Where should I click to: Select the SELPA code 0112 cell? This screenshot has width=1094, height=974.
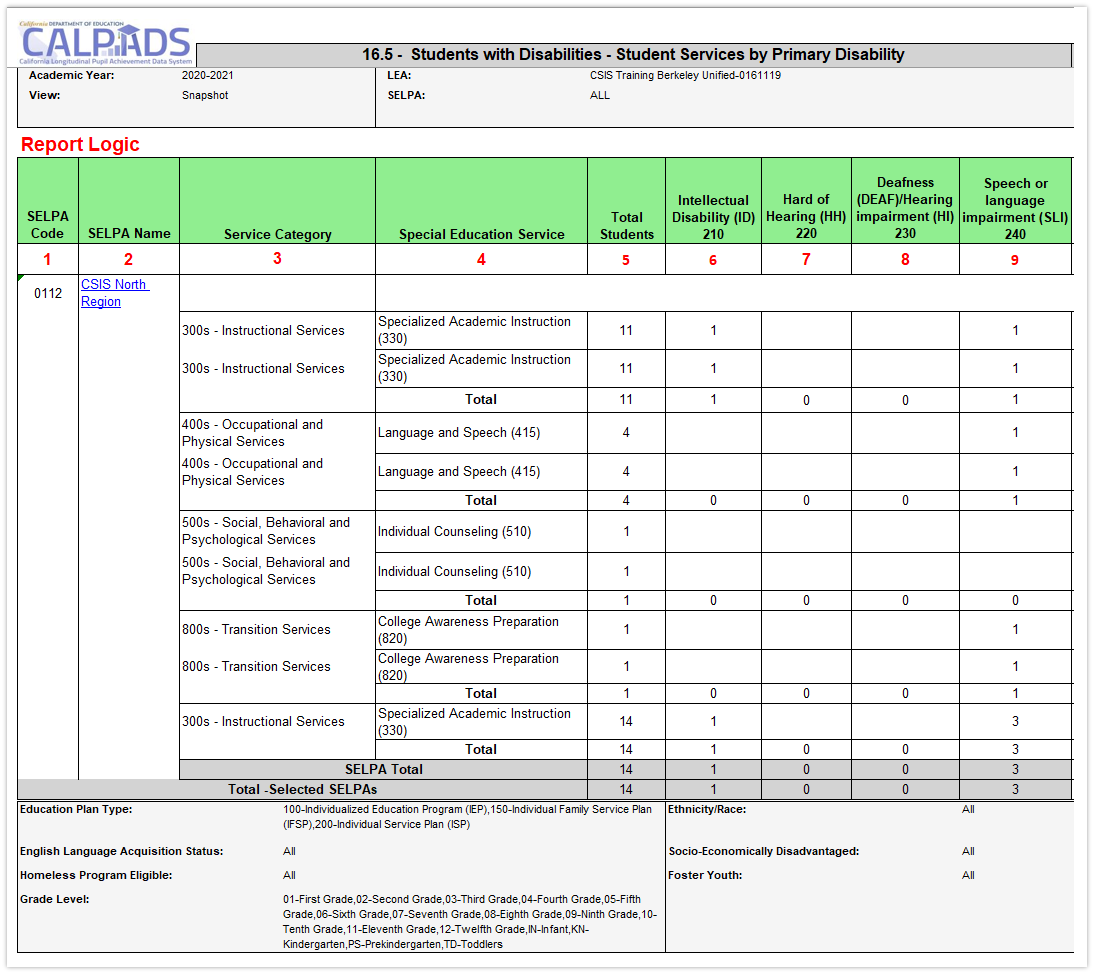coord(48,294)
